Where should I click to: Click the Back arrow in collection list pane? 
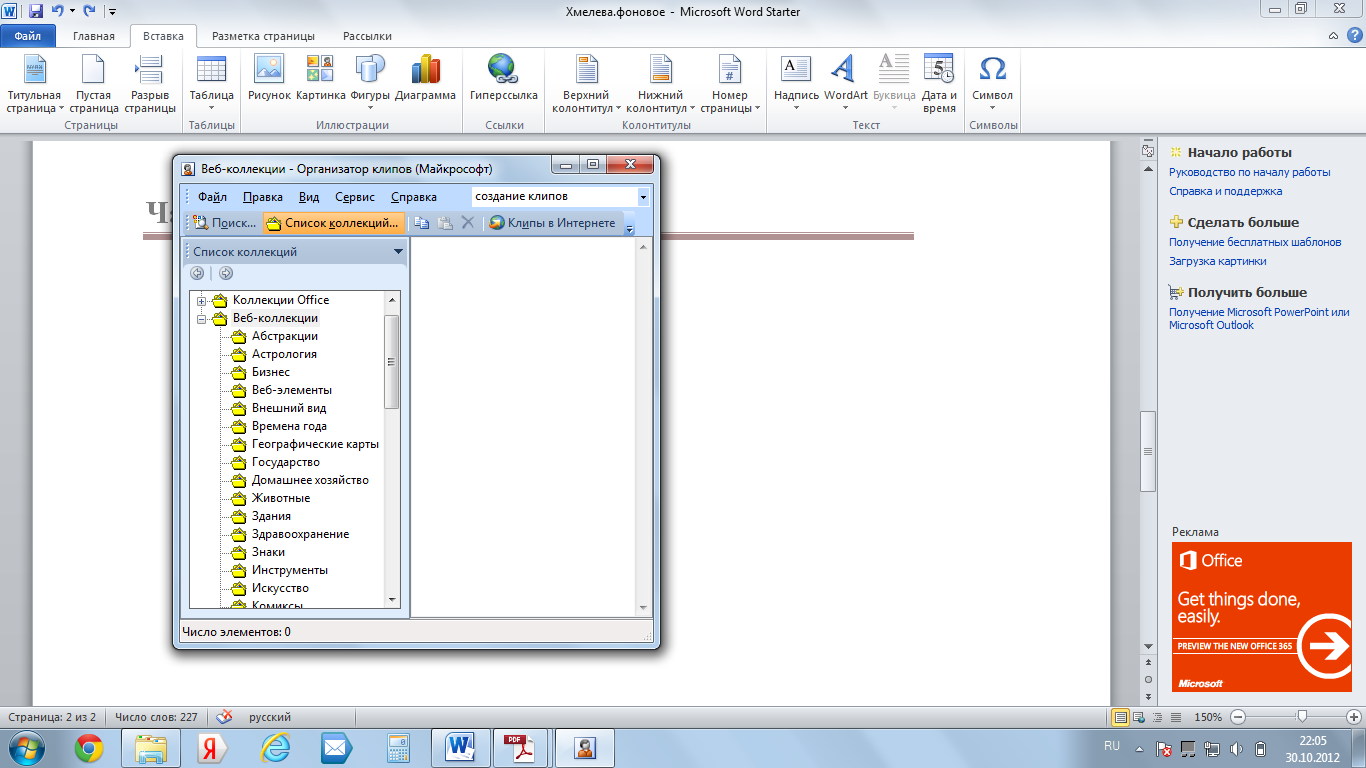point(197,273)
